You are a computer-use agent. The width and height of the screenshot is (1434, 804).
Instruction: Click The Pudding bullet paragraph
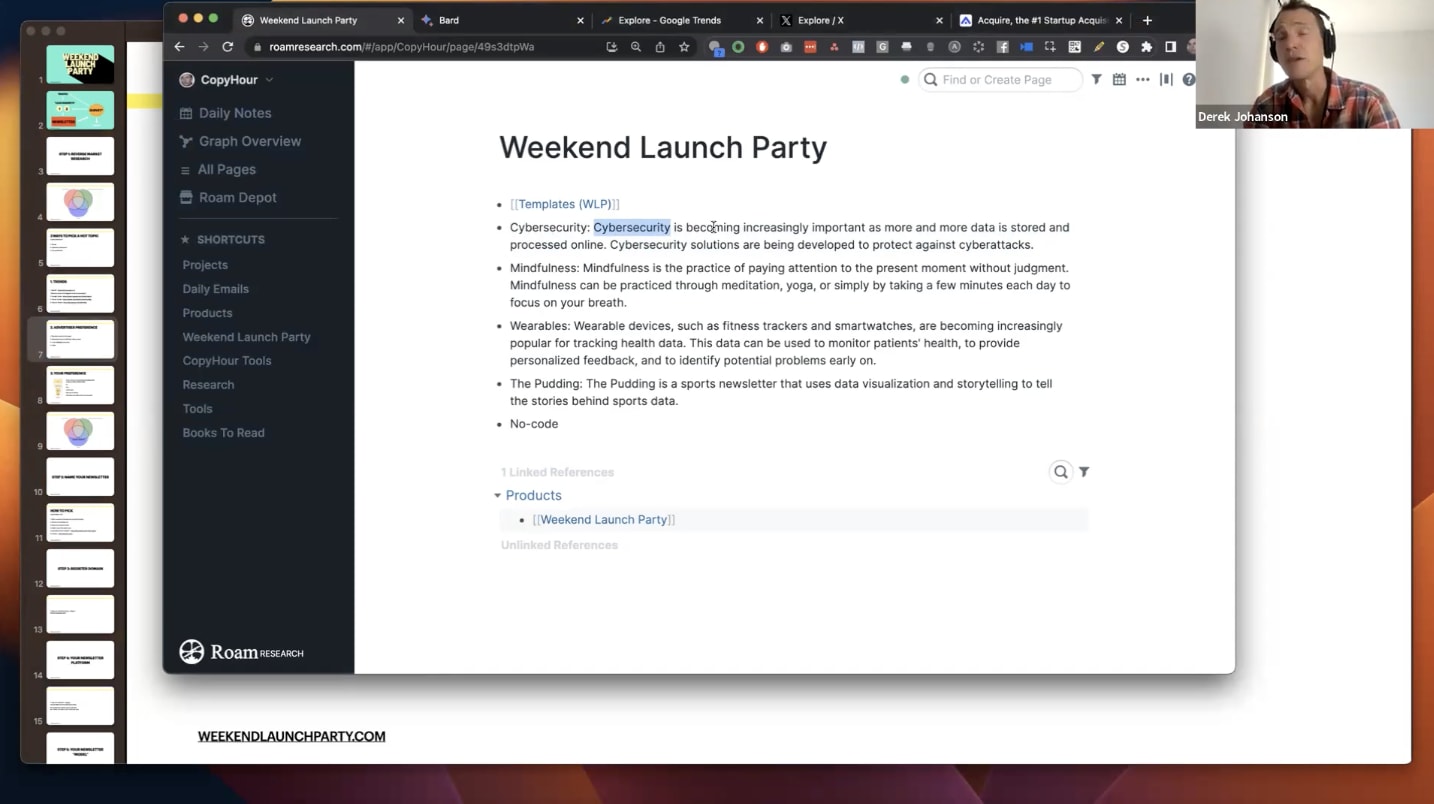[x=781, y=392]
